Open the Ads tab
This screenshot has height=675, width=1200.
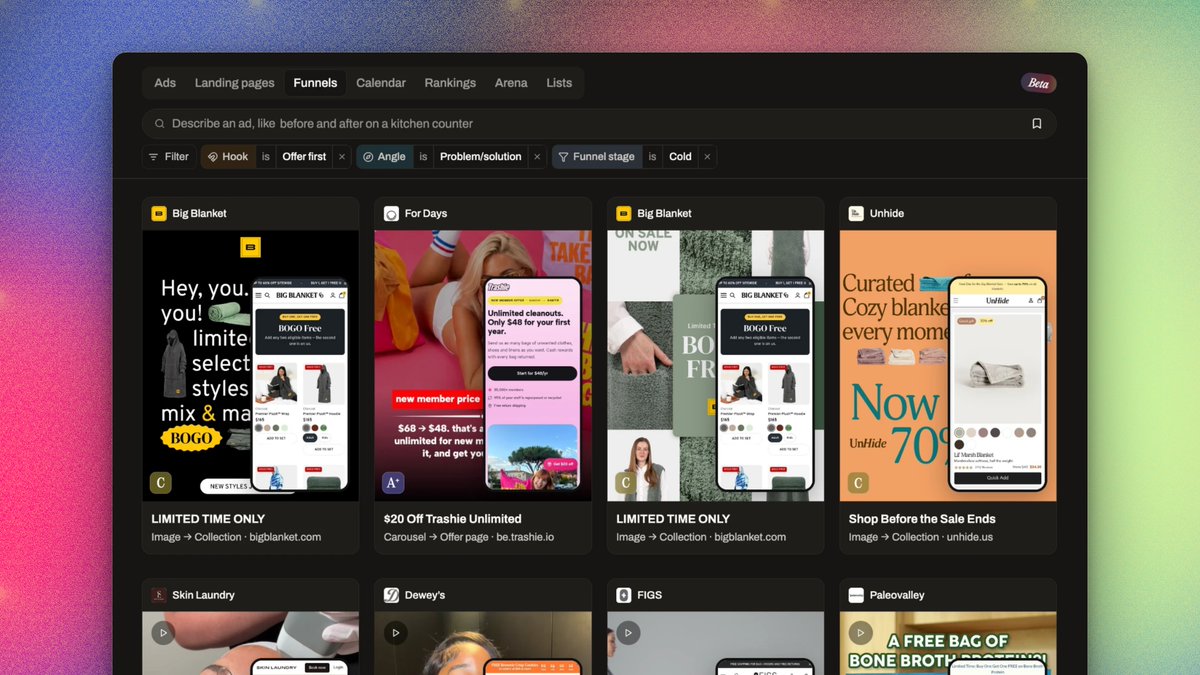[x=165, y=83]
